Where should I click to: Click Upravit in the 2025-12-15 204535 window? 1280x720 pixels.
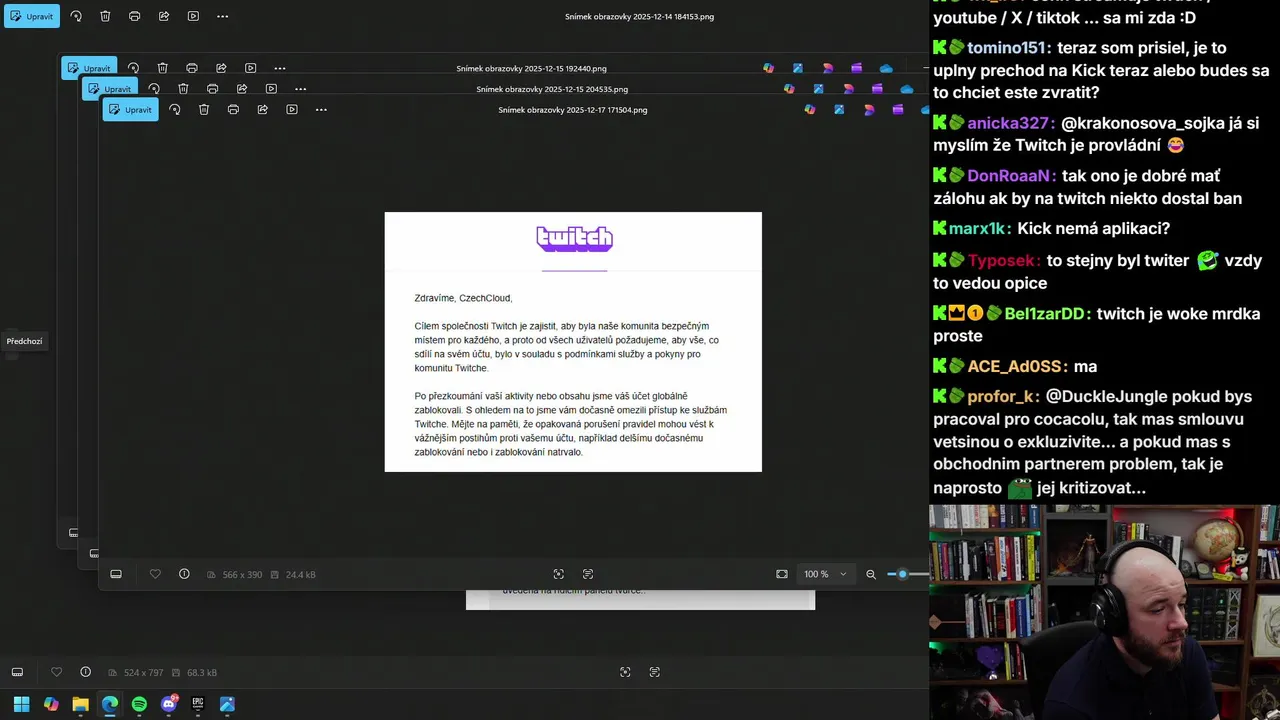[x=110, y=89]
